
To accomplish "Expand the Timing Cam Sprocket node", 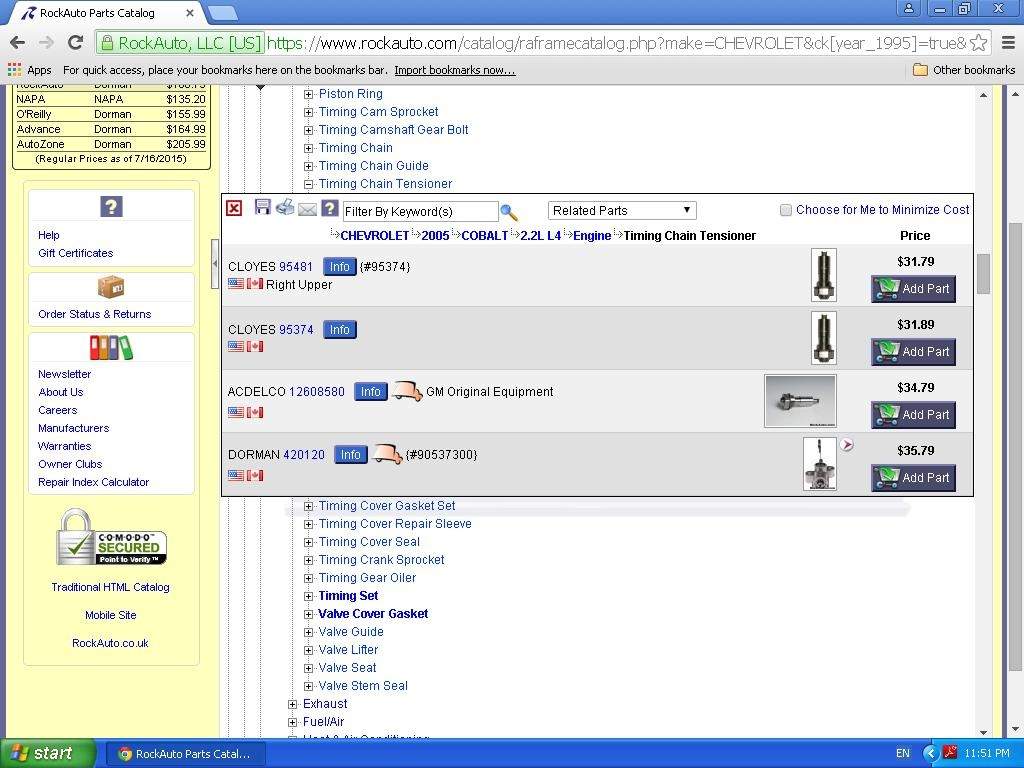I will 308,112.
